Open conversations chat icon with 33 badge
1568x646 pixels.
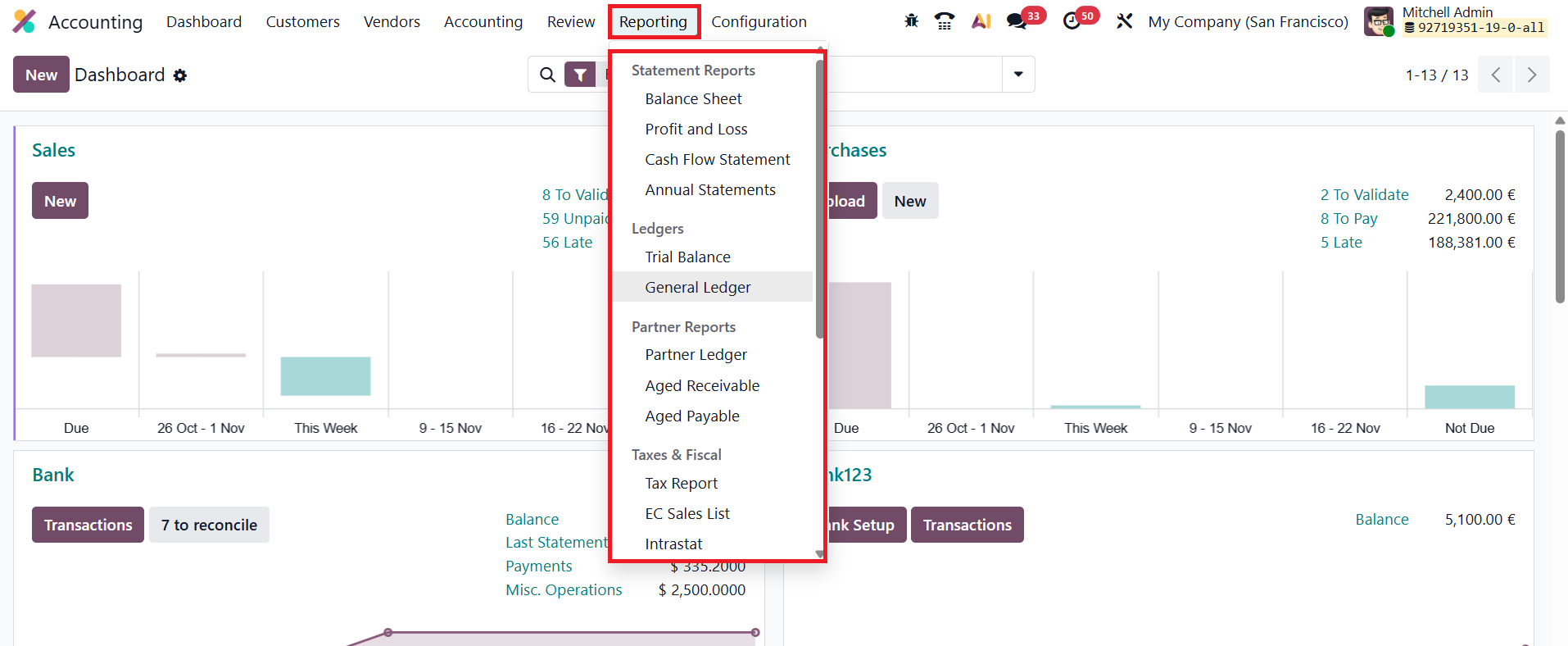[x=1017, y=21]
